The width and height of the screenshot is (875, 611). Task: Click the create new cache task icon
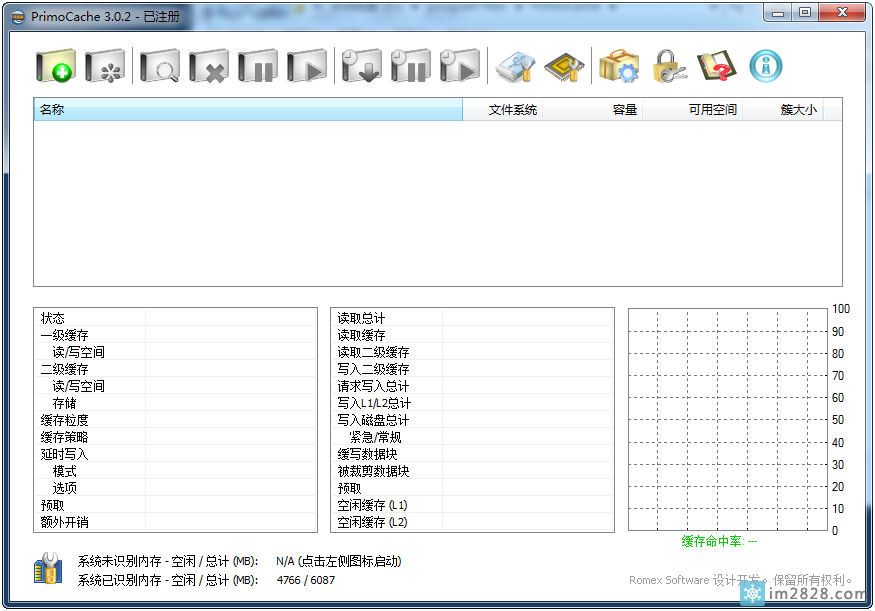(x=56, y=67)
